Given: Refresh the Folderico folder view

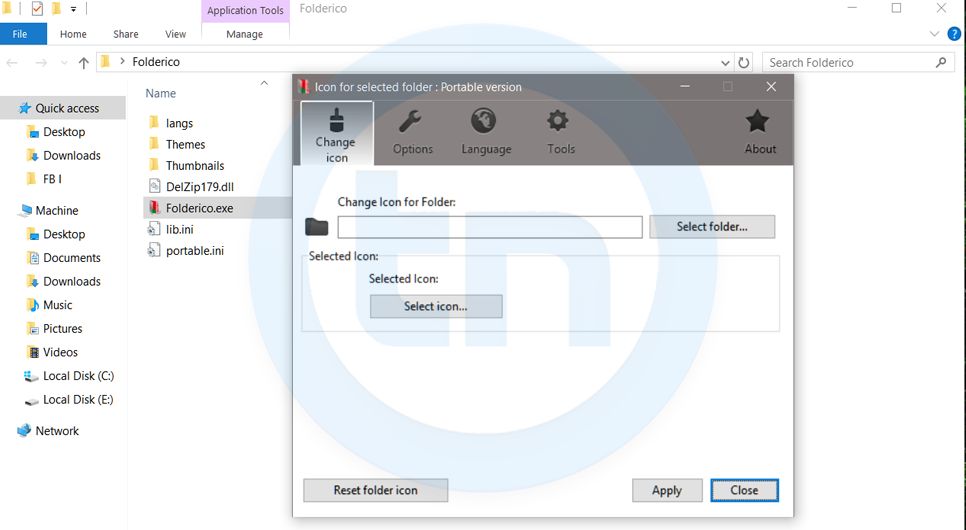Looking at the screenshot, I should coord(744,63).
